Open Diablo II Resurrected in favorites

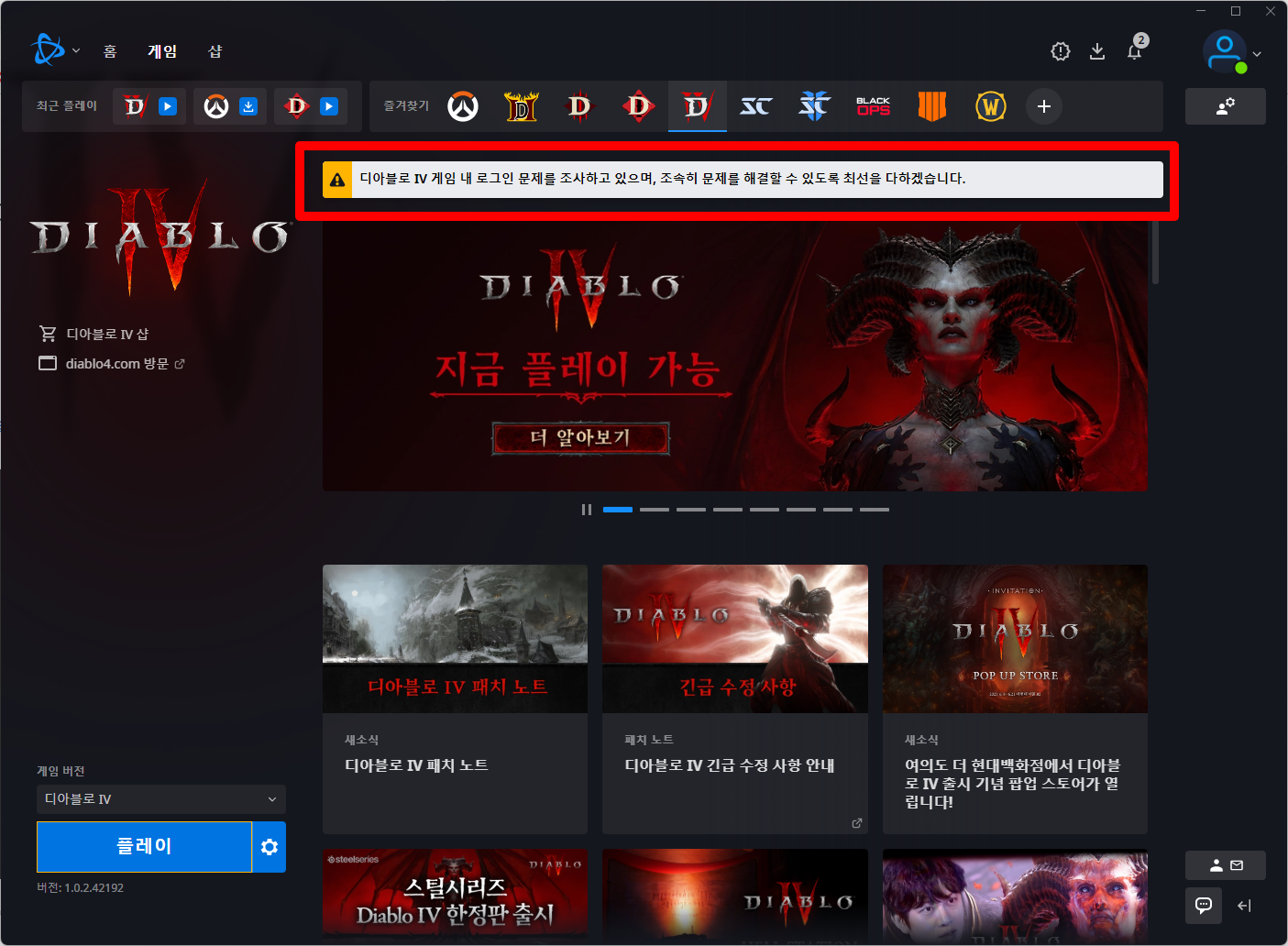point(522,106)
